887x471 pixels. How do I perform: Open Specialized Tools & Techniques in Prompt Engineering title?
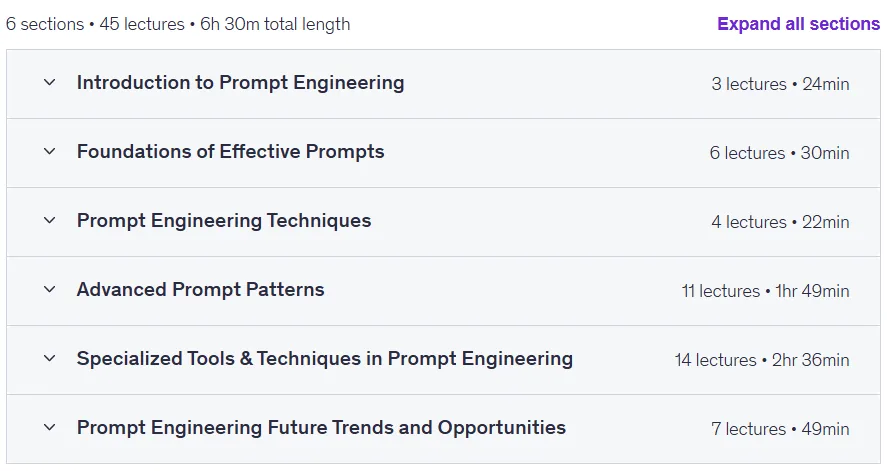[325, 358]
